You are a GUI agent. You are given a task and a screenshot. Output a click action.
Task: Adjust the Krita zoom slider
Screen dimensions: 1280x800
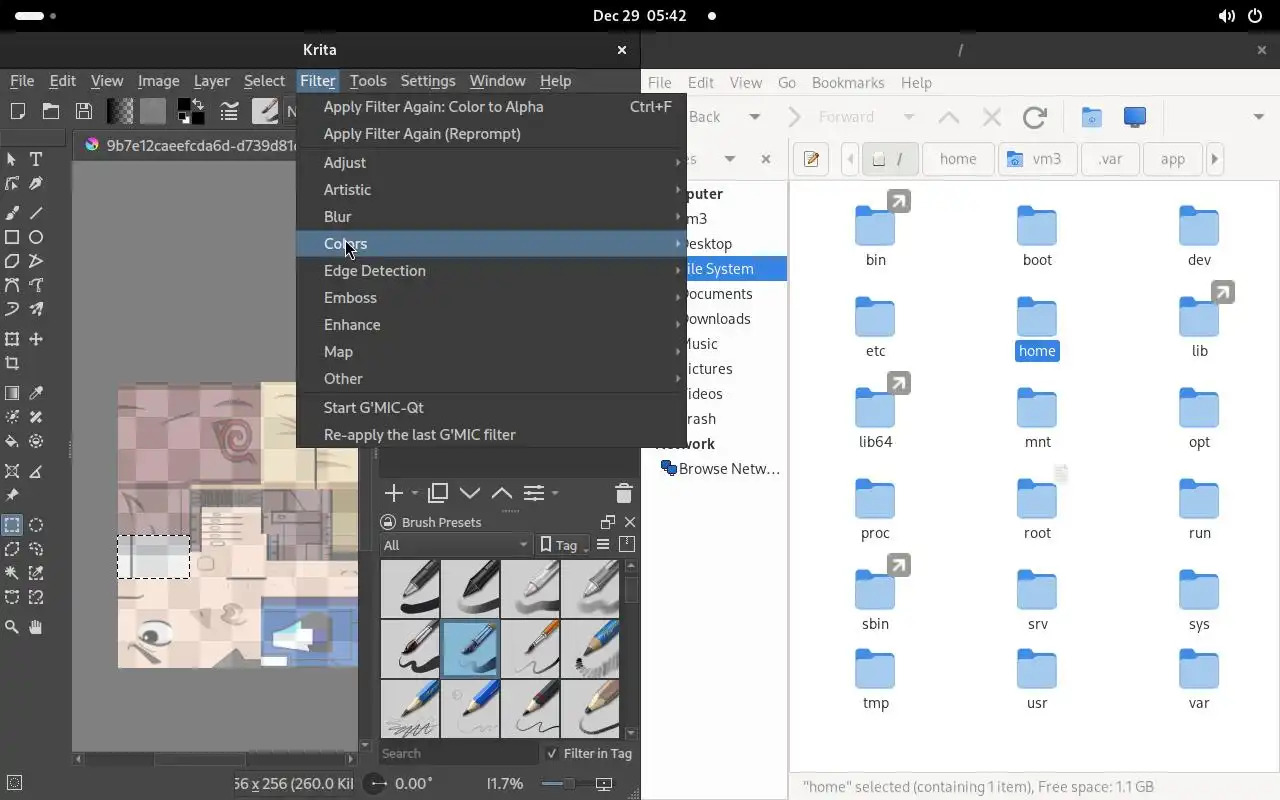568,784
